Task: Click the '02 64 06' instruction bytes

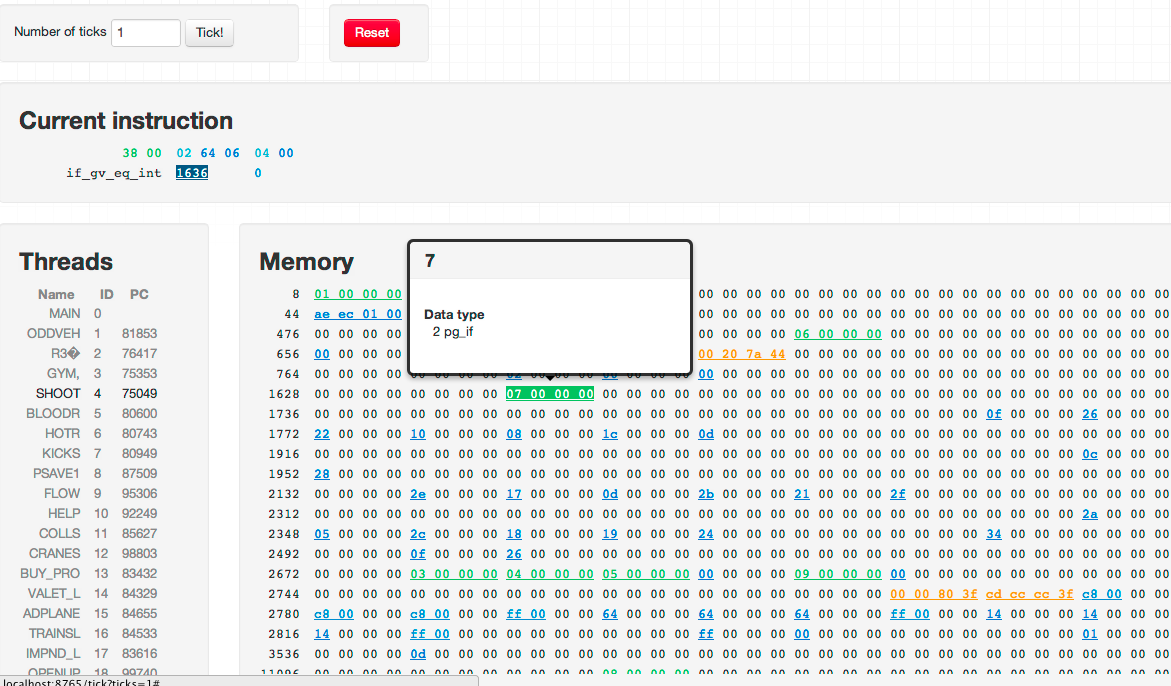Action: [208, 153]
